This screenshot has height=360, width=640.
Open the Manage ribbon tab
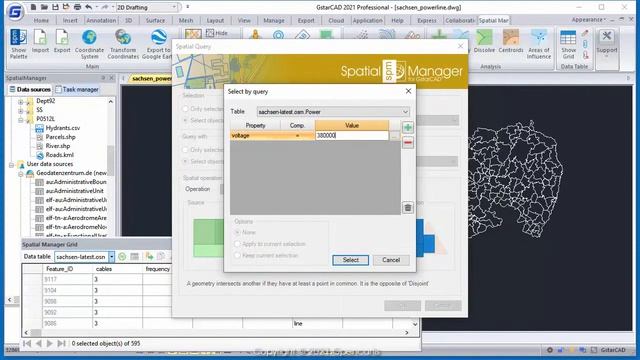(x=274, y=20)
